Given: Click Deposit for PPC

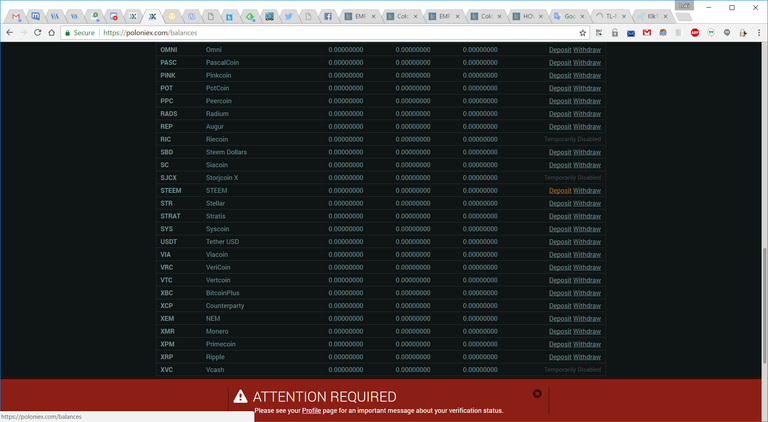Looking at the screenshot, I should point(560,101).
